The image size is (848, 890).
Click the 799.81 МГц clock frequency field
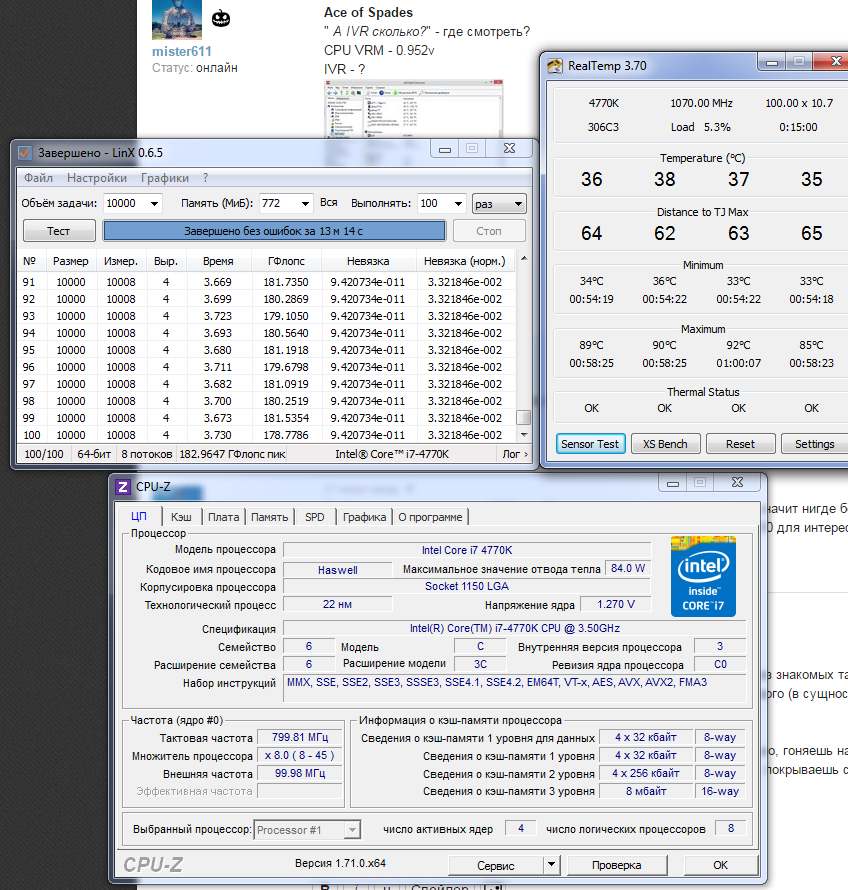(x=300, y=737)
